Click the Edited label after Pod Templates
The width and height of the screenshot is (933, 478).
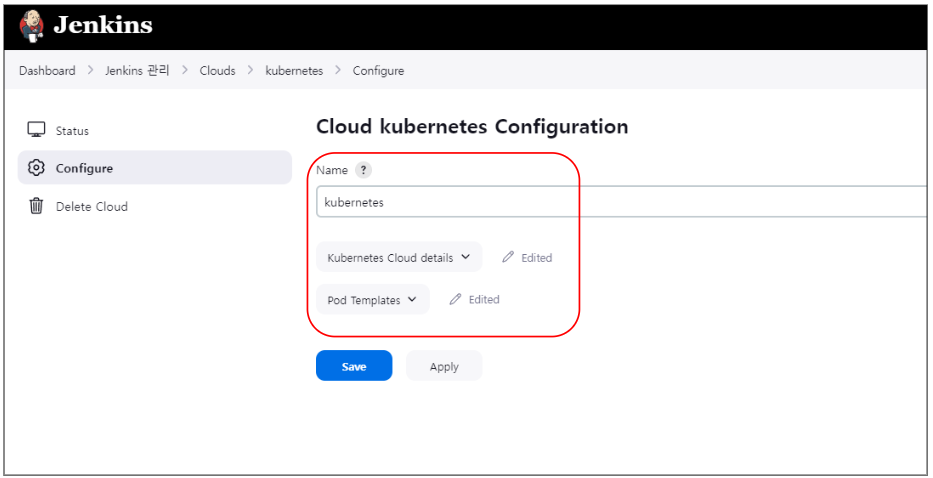point(484,299)
